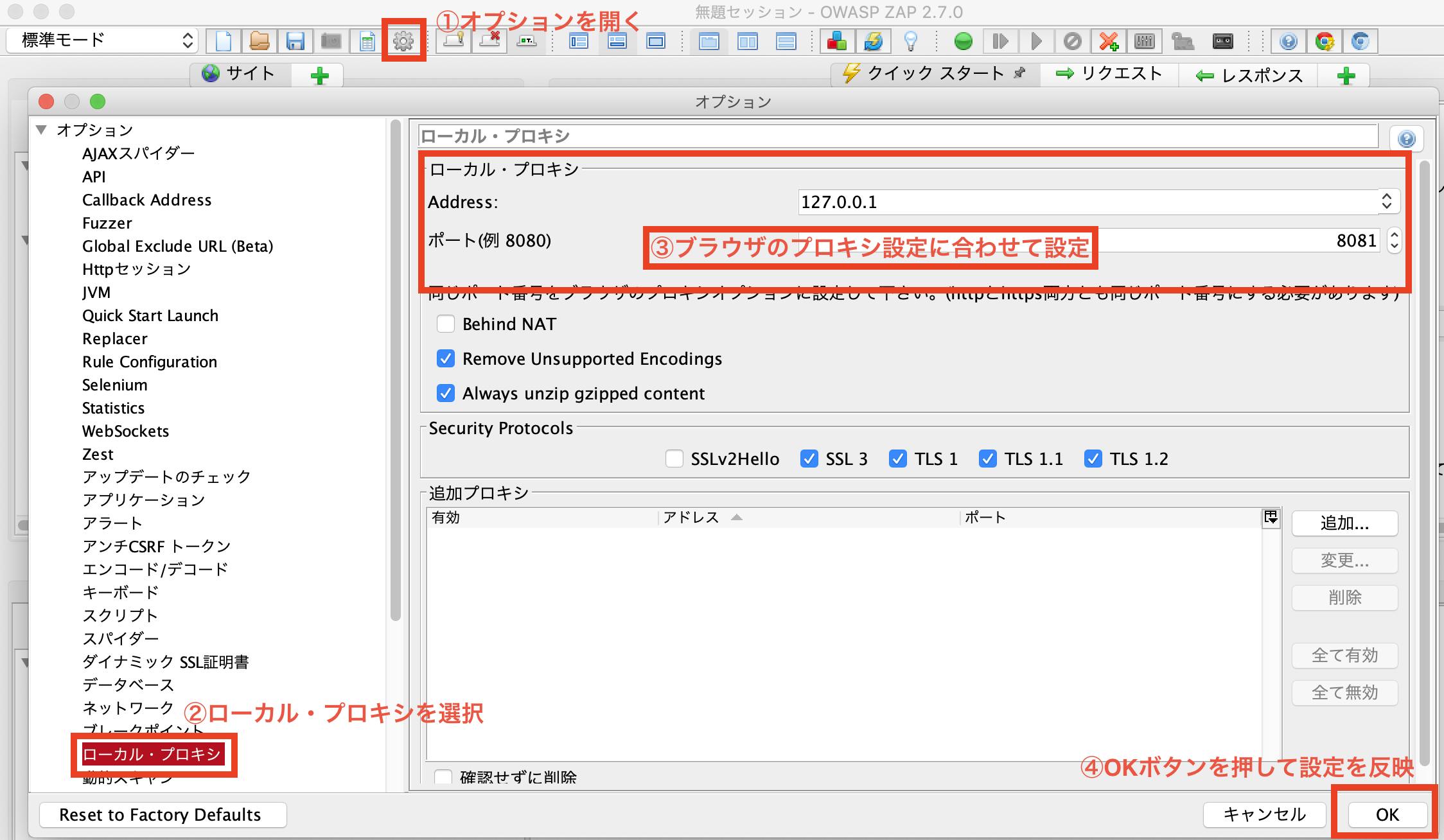This screenshot has height=840, width=1444.
Task: Switch to the リクエスト tab
Action: point(1109,73)
